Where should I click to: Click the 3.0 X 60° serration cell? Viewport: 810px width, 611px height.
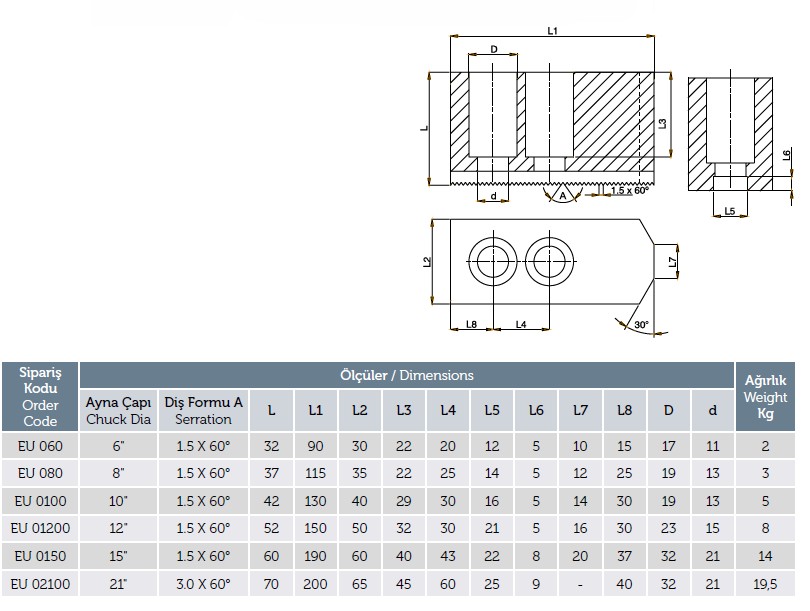204,583
